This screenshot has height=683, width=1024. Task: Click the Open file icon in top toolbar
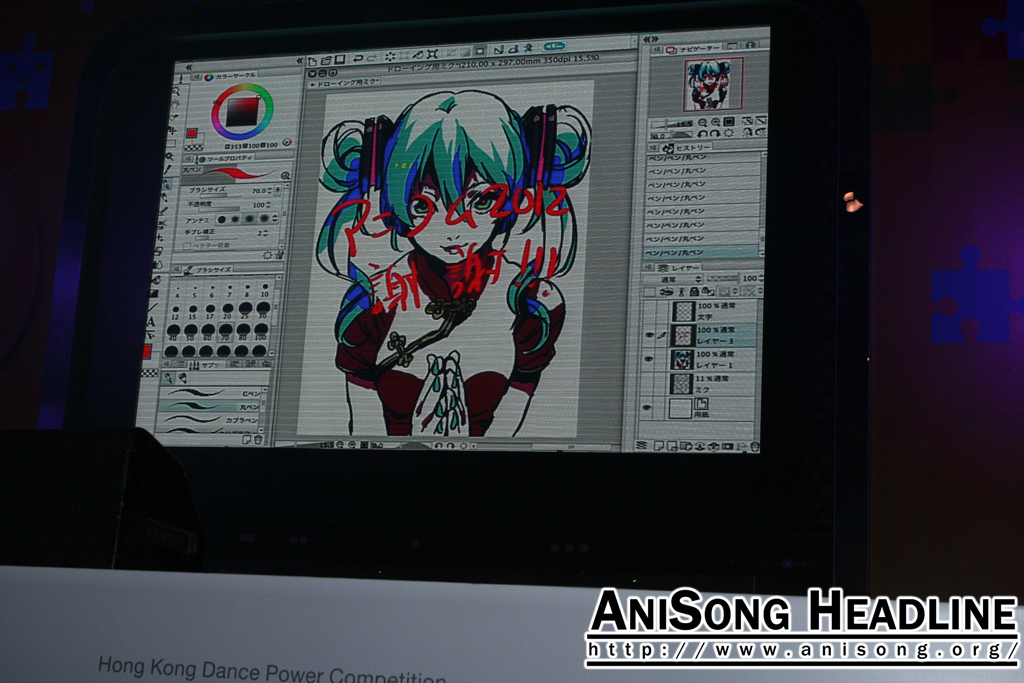click(326, 60)
